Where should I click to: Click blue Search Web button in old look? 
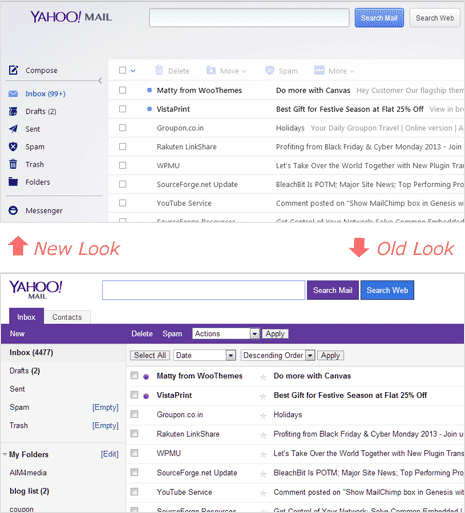point(387,290)
